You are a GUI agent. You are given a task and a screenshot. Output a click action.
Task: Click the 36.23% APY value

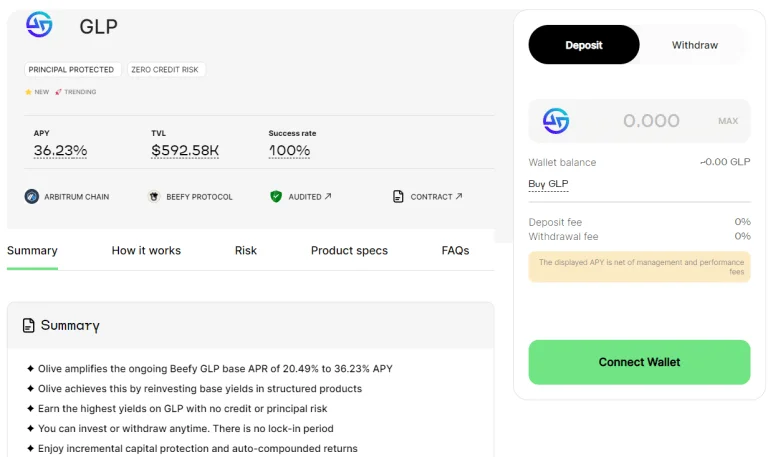click(x=60, y=150)
